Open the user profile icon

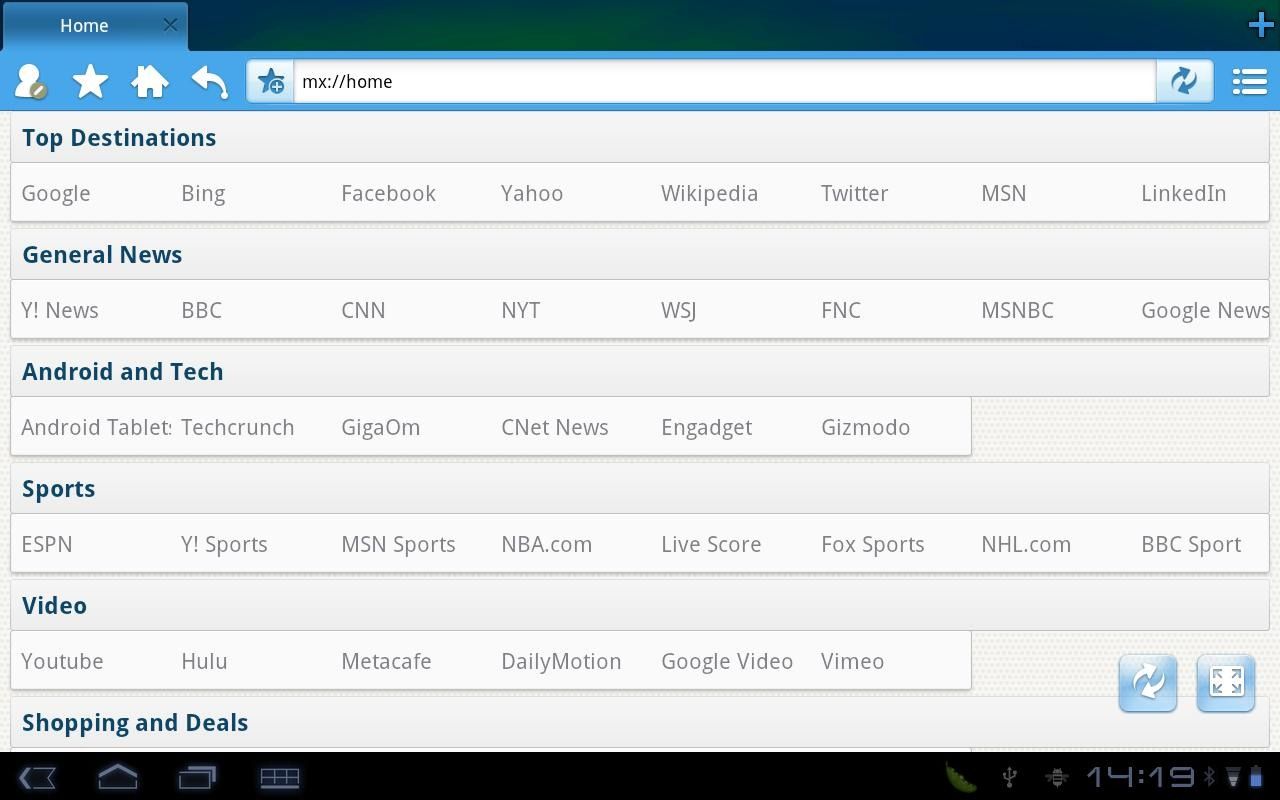(x=29, y=82)
